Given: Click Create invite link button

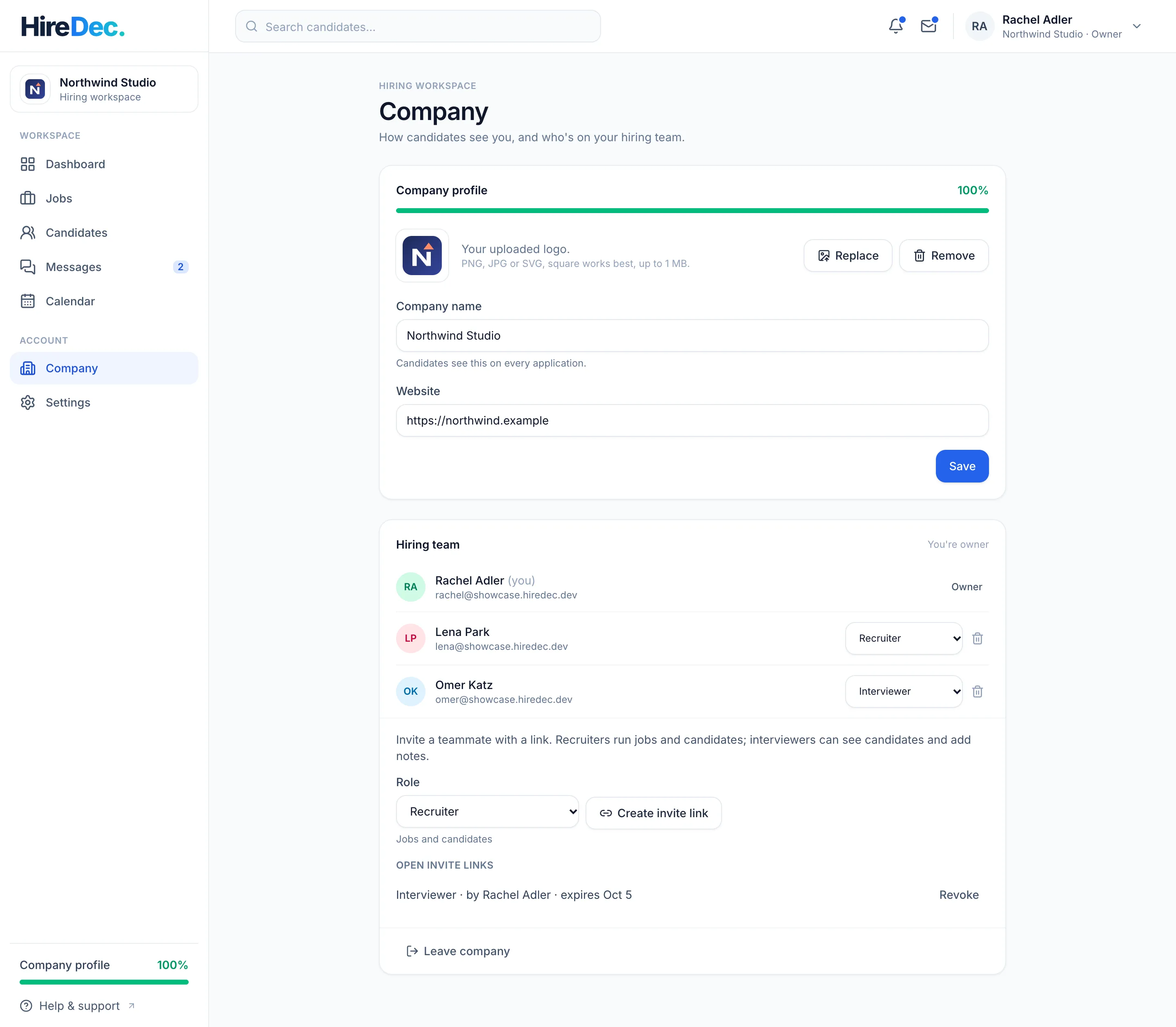Looking at the screenshot, I should [x=654, y=813].
